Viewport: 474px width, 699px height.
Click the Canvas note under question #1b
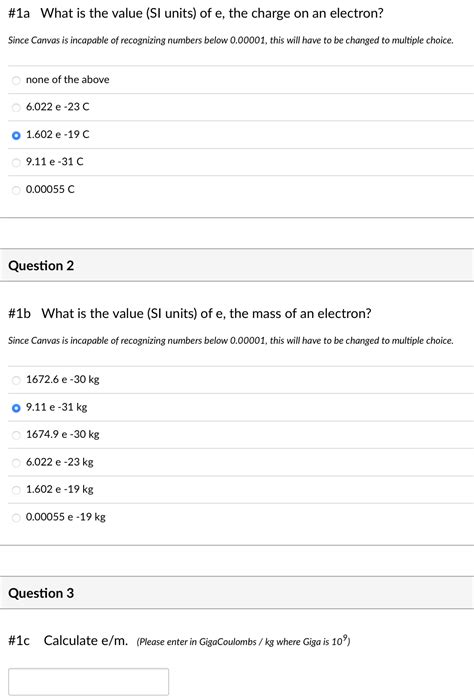coord(231,341)
